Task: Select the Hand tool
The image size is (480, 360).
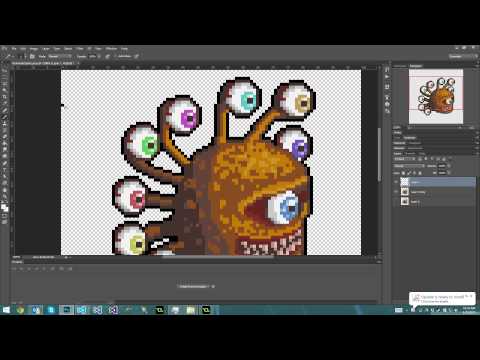Action: tap(5, 190)
